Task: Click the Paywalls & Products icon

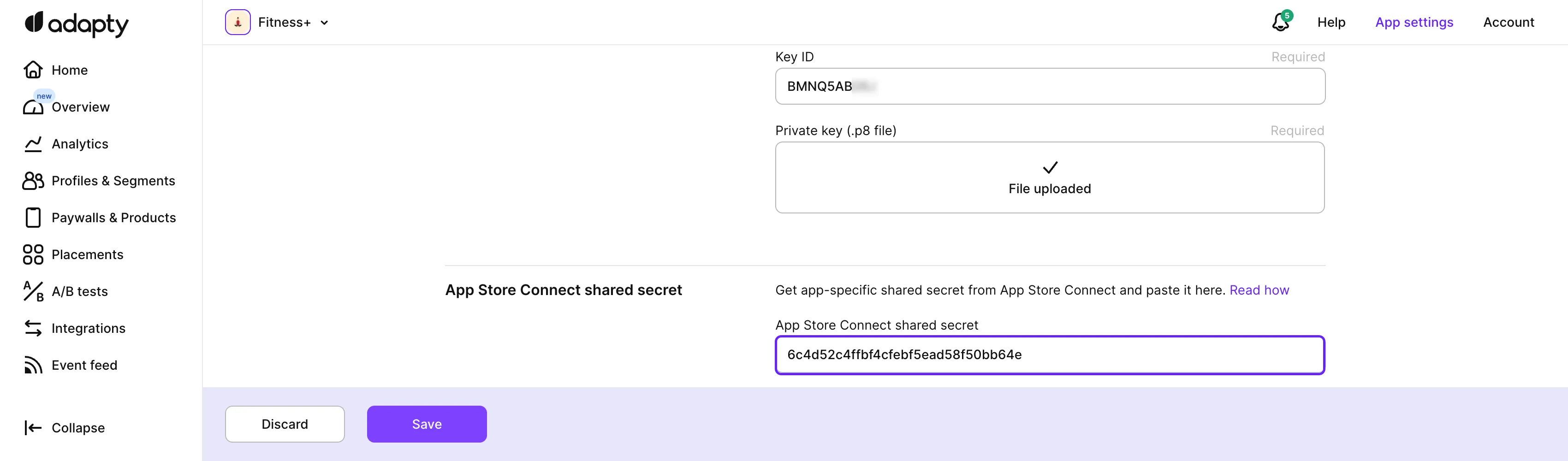Action: pos(33,218)
